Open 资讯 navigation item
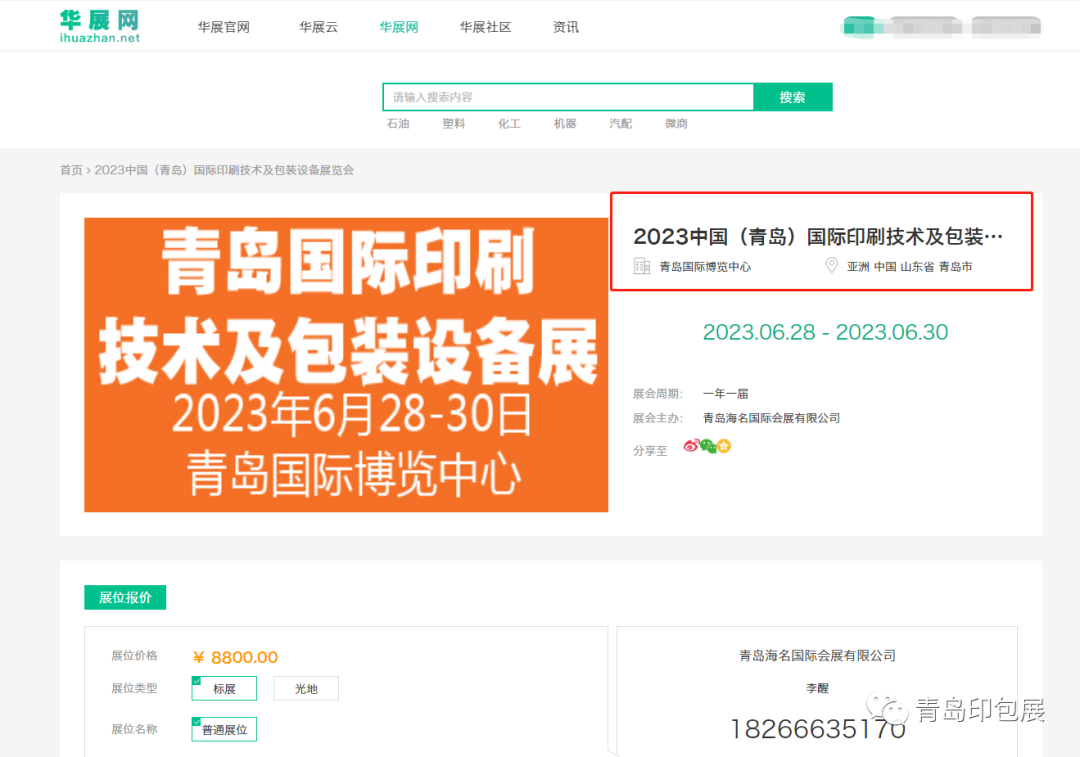 (x=565, y=27)
